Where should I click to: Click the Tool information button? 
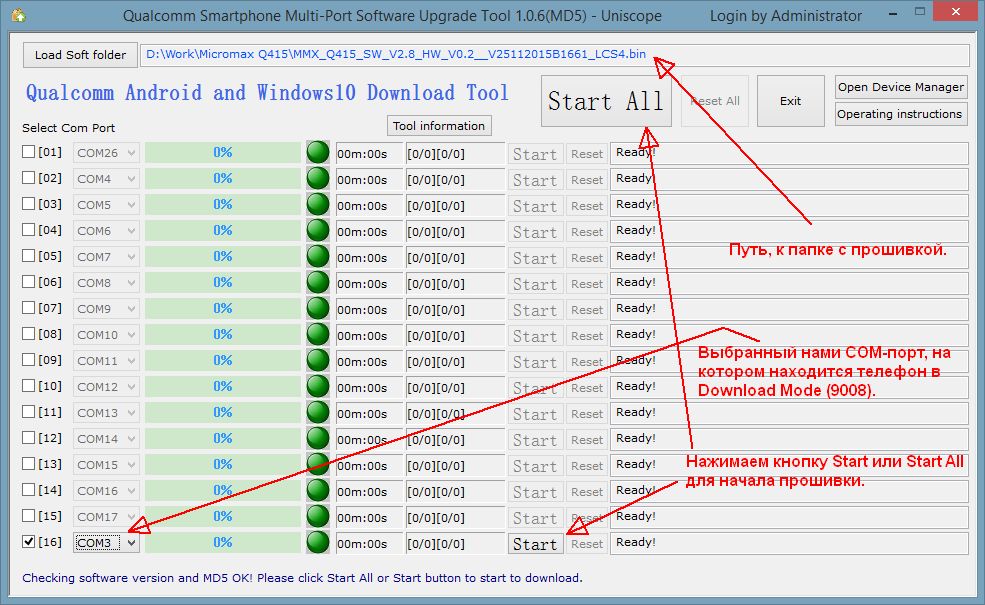pyautogui.click(x=439, y=126)
